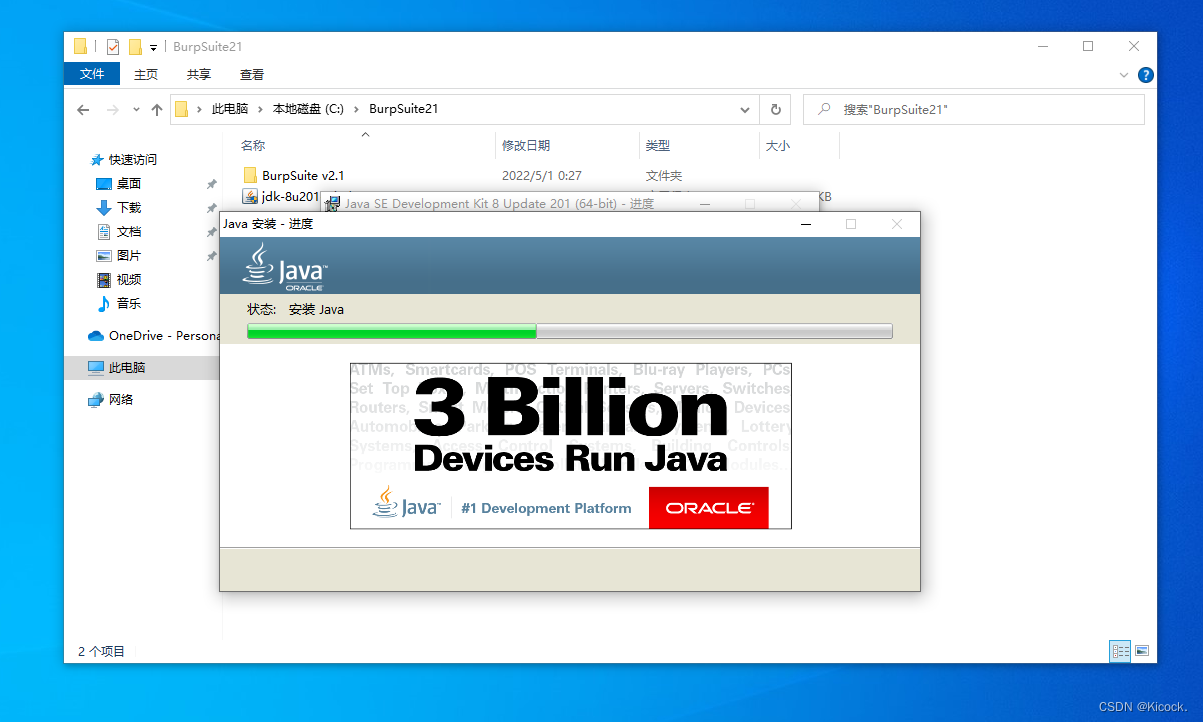The height and width of the screenshot is (722, 1203).
Task: Switch to large icons view
Action: [1141, 651]
